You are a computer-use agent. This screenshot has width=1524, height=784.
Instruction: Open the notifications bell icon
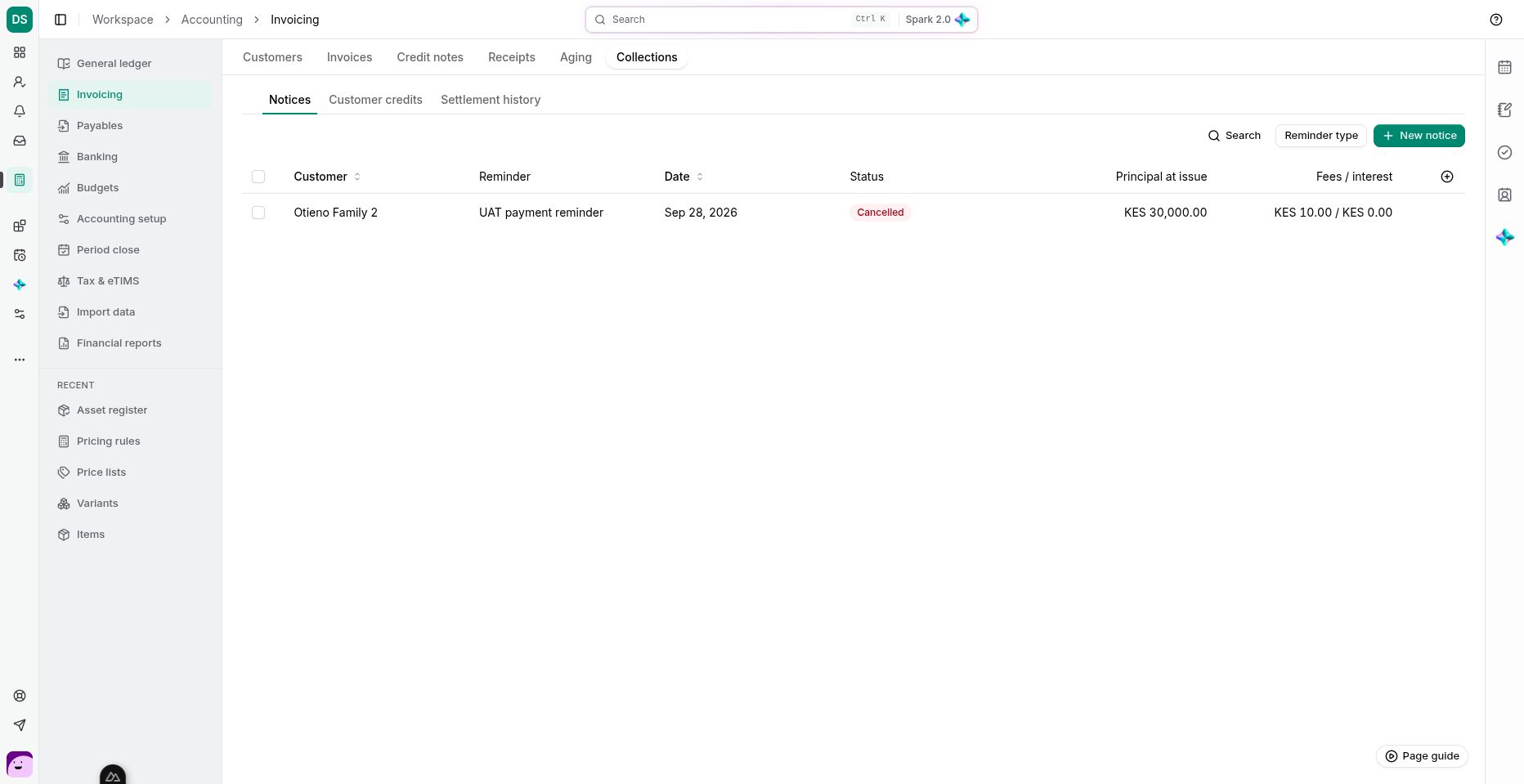[x=20, y=111]
